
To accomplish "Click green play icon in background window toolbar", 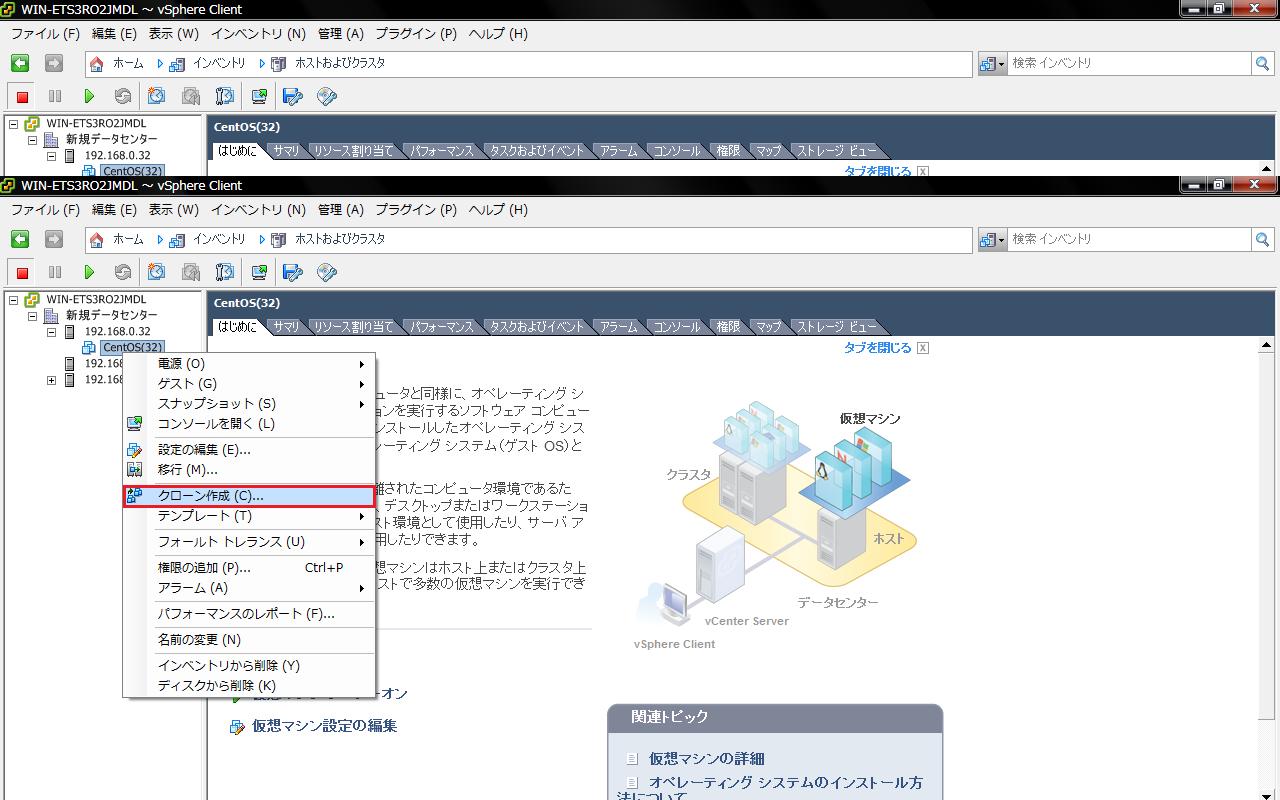I will tap(89, 96).
